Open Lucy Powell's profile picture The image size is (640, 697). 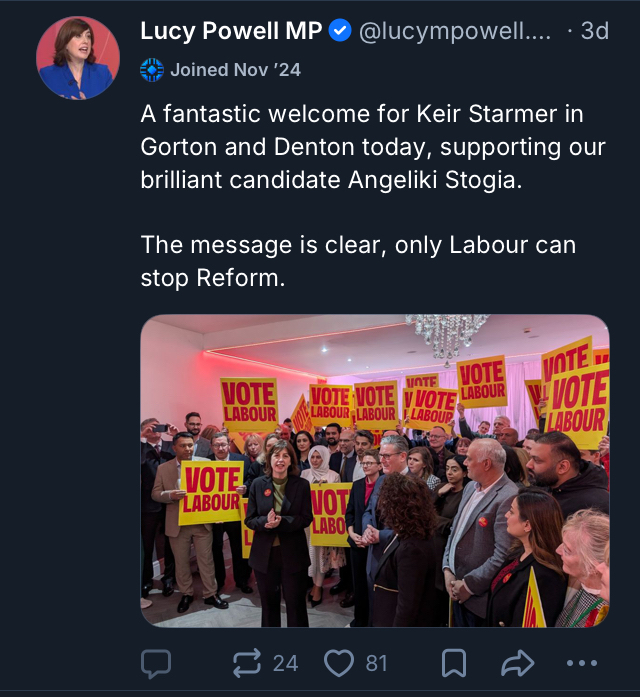(x=78, y=58)
